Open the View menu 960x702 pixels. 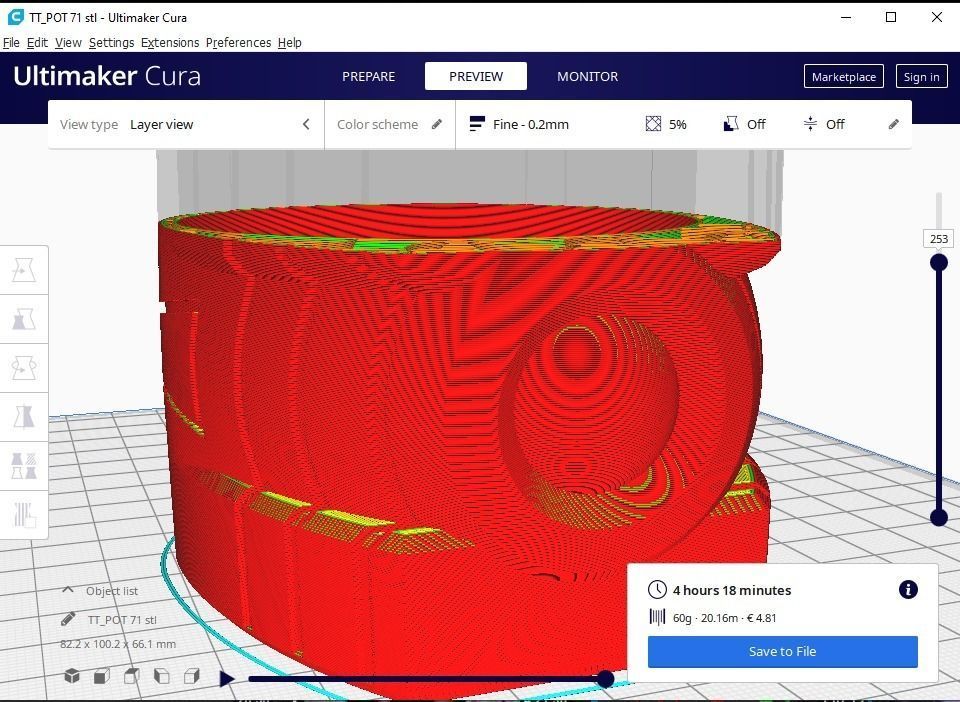click(x=68, y=42)
